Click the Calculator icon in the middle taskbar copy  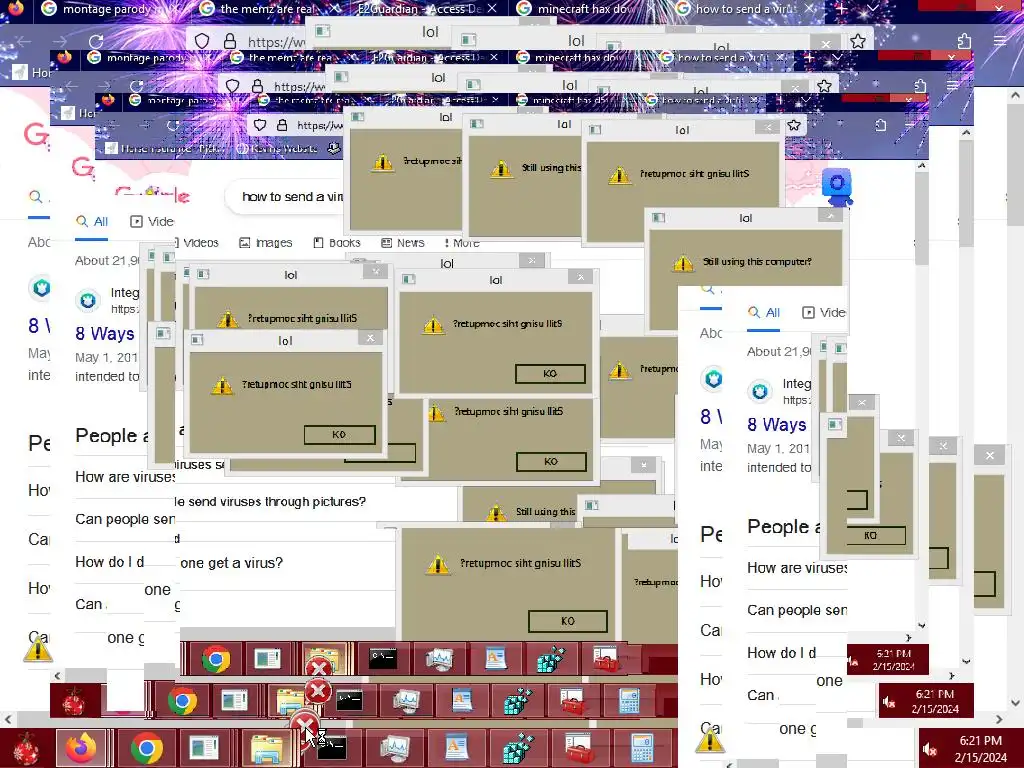click(x=629, y=701)
